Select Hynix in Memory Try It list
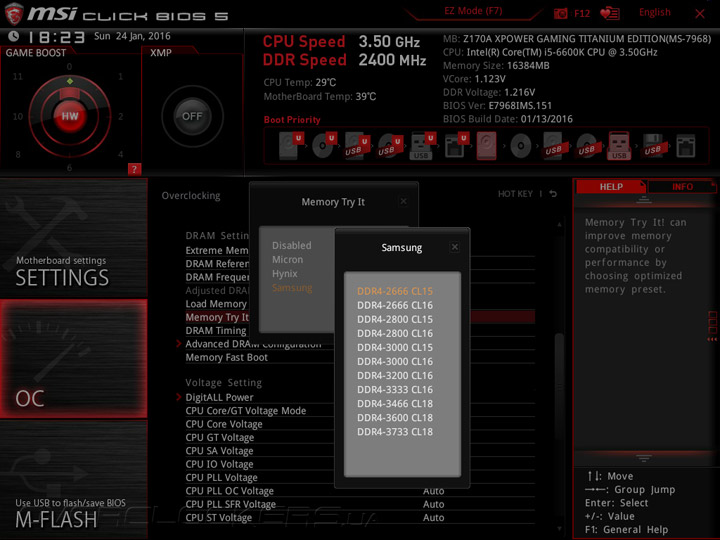 point(285,274)
